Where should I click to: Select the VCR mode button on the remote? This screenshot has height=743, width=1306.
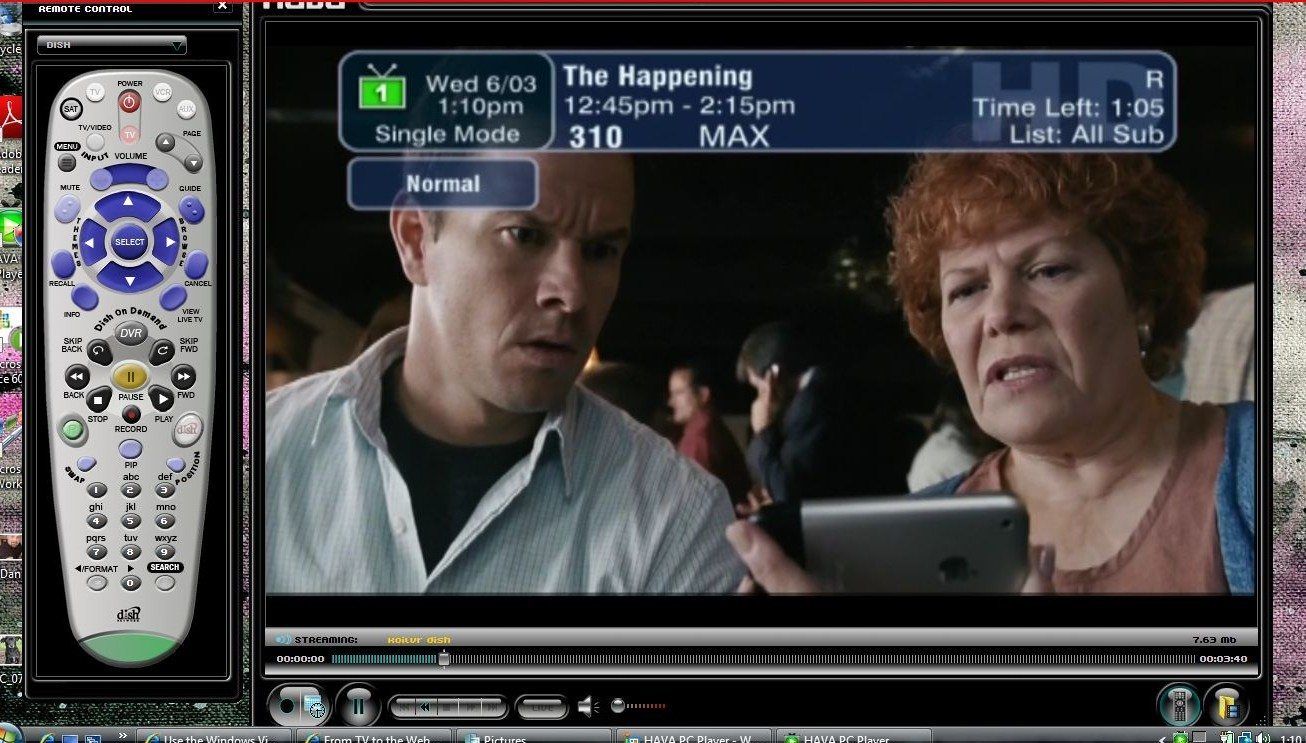(x=162, y=92)
